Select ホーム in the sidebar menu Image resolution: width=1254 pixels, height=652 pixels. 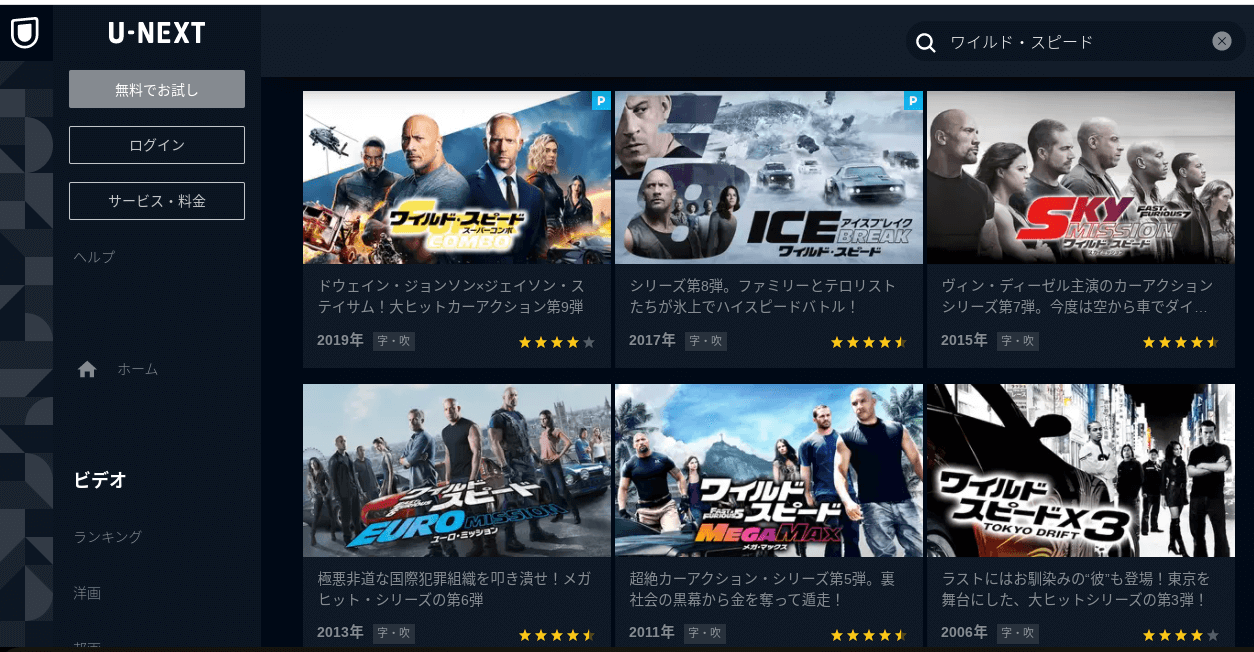click(138, 369)
